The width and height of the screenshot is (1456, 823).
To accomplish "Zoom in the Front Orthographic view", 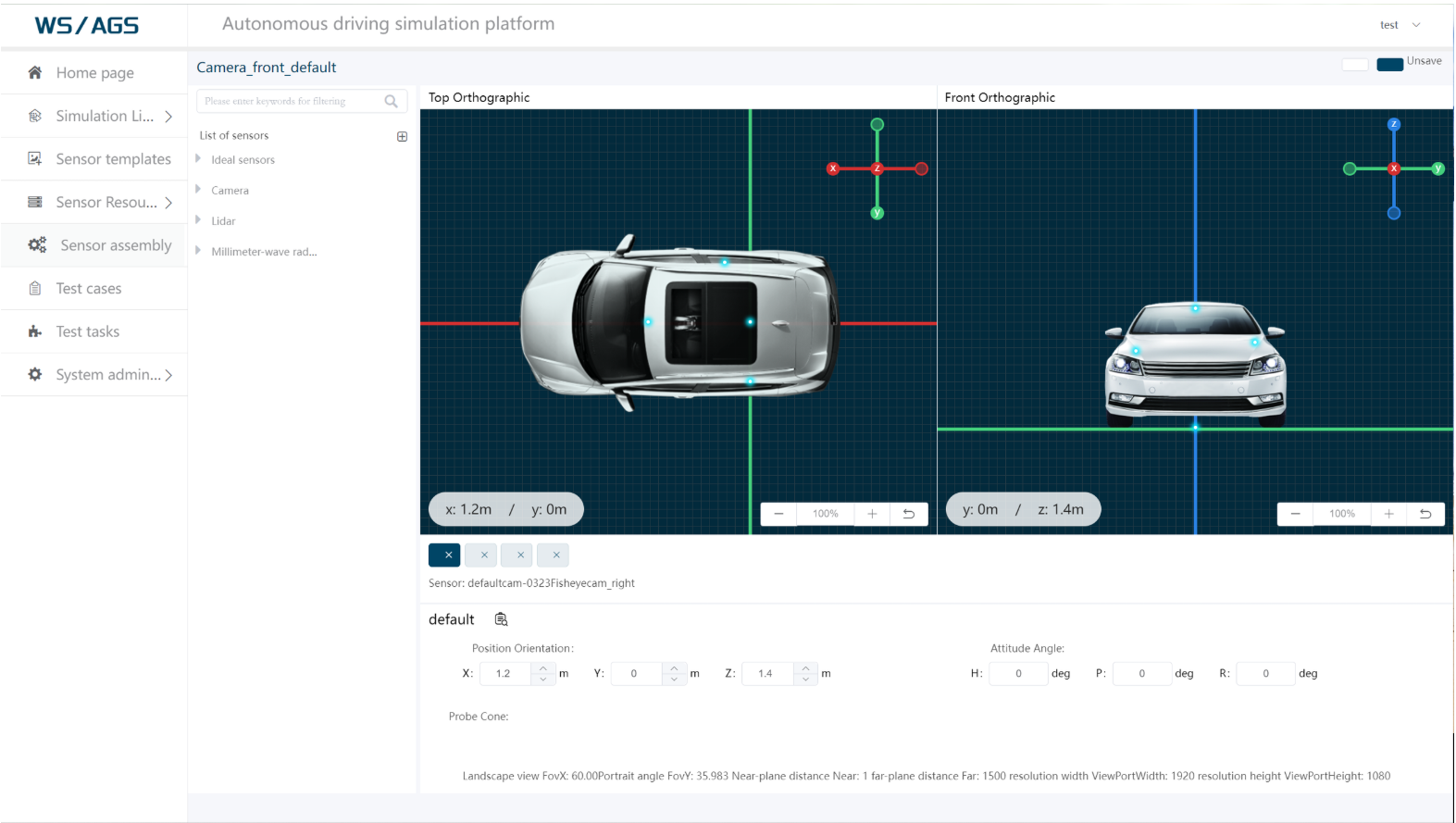I will (x=1388, y=514).
